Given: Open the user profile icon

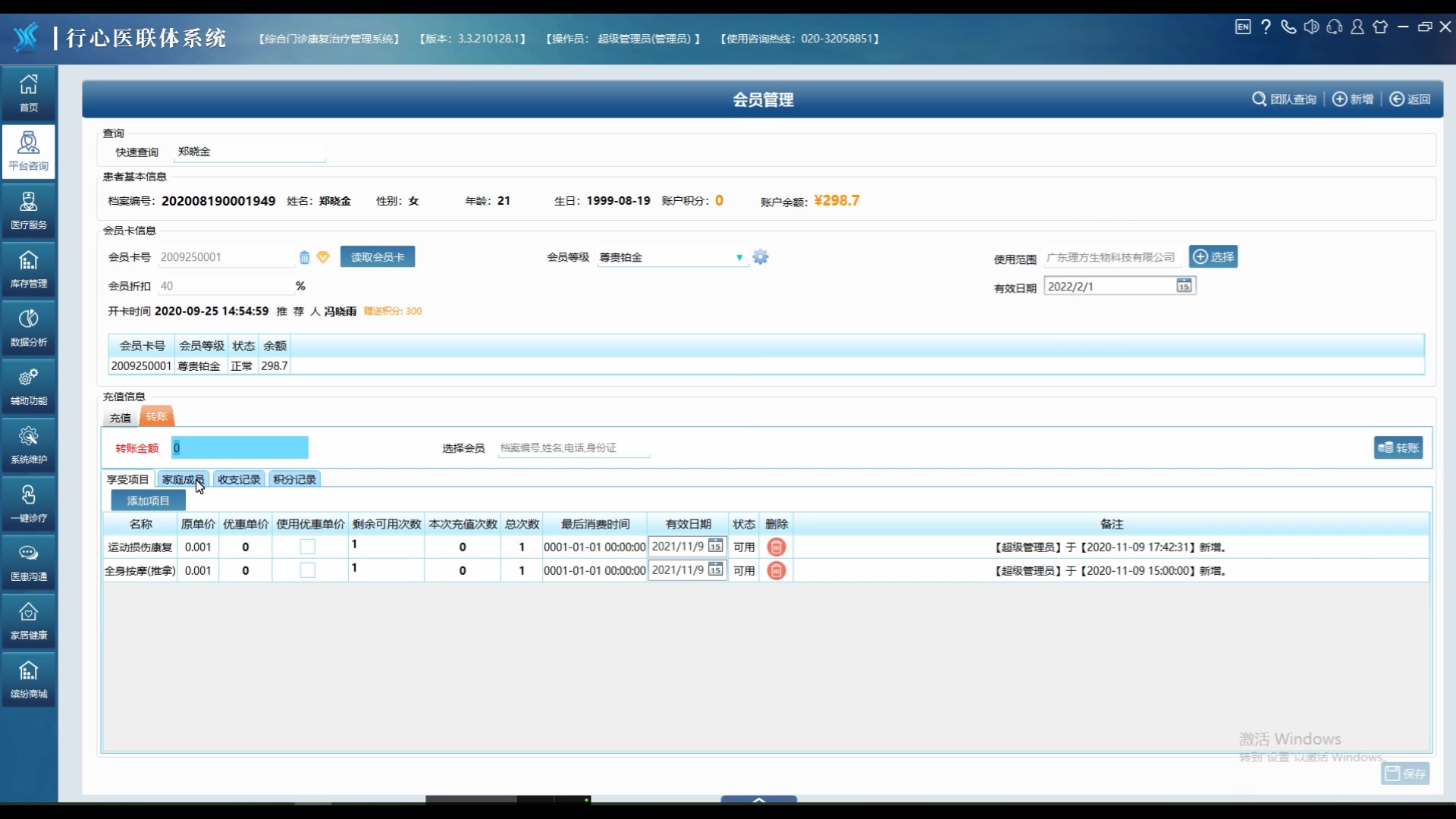Looking at the screenshot, I should pos(1357,27).
